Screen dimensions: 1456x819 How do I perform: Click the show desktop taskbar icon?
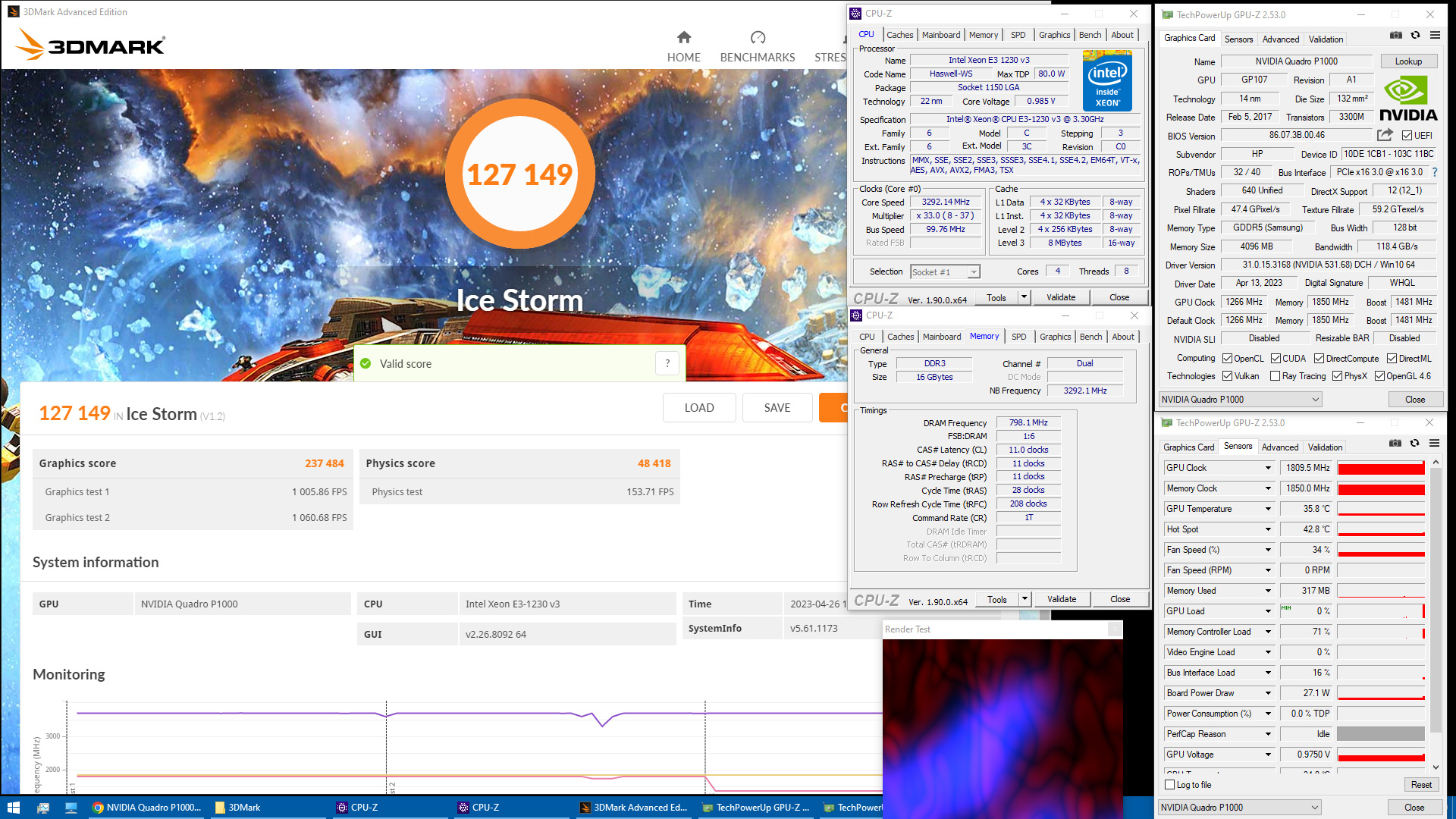(x=71, y=808)
